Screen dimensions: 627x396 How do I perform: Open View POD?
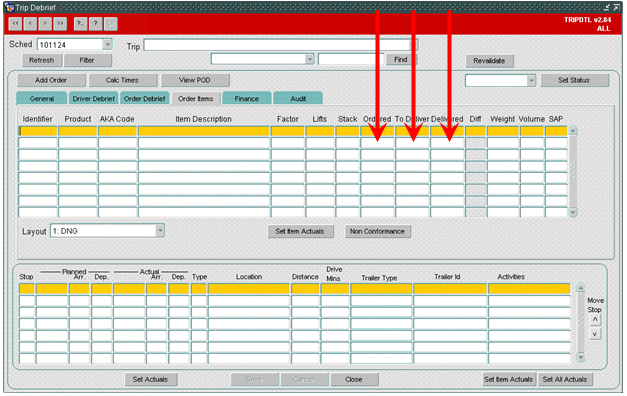[x=195, y=80]
